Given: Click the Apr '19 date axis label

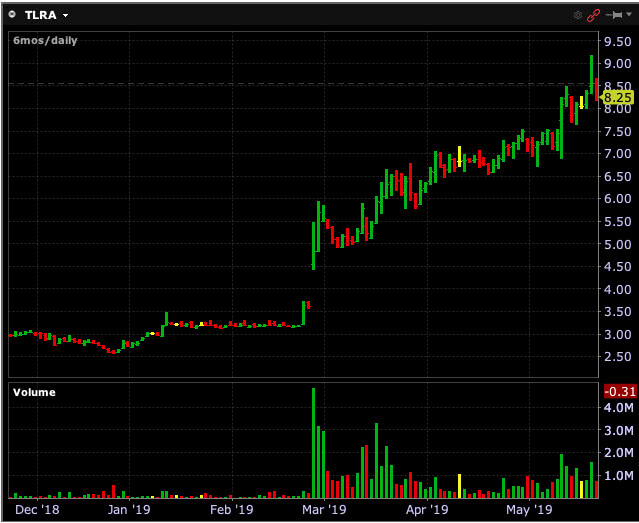Looking at the screenshot, I should 427,510.
